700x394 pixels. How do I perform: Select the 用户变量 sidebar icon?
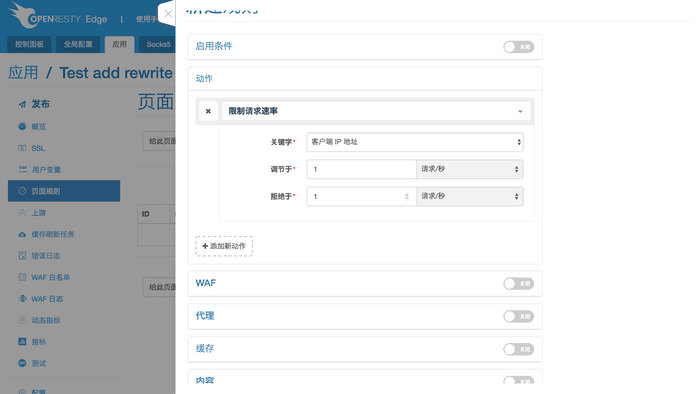pos(22,169)
